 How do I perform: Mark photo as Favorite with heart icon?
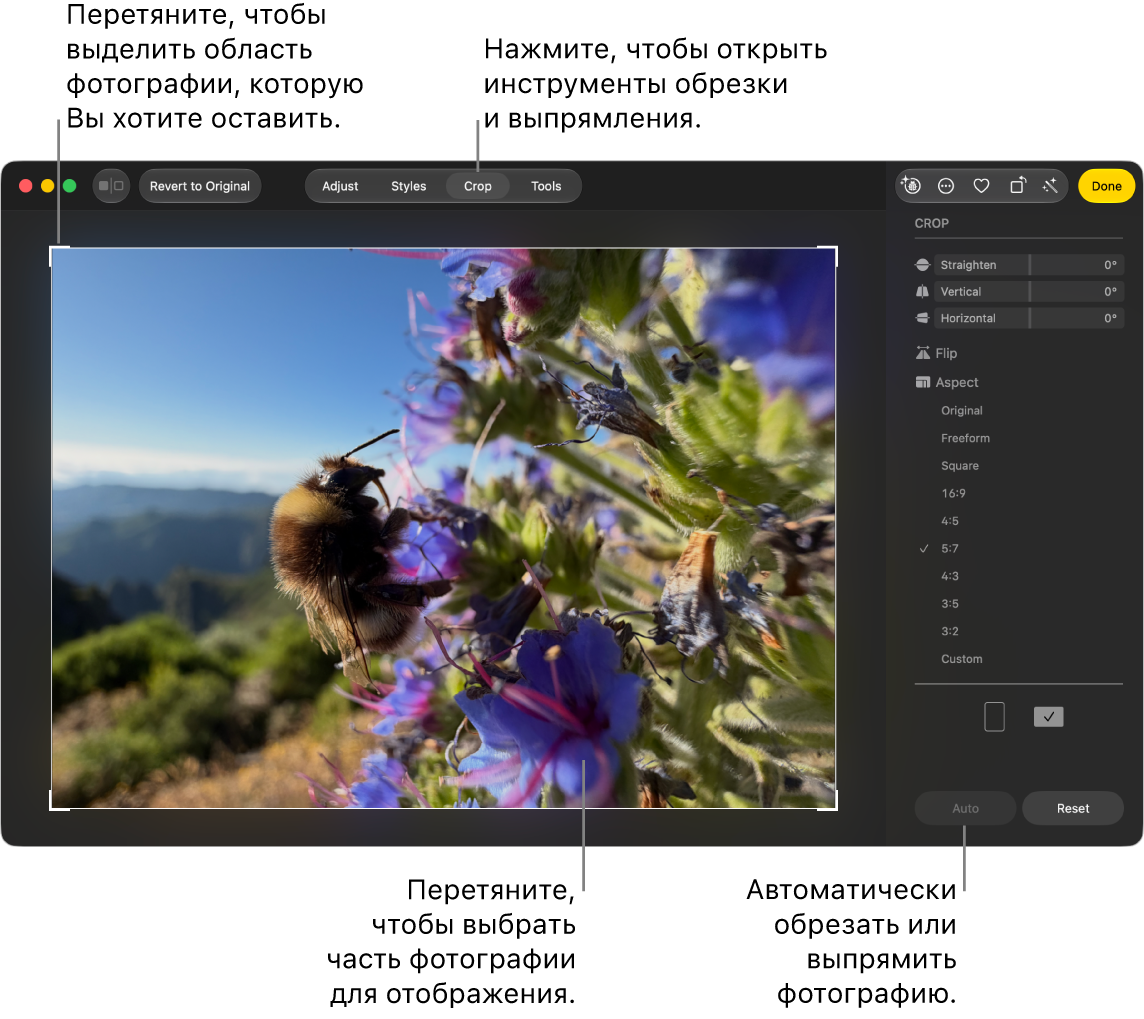(x=981, y=186)
